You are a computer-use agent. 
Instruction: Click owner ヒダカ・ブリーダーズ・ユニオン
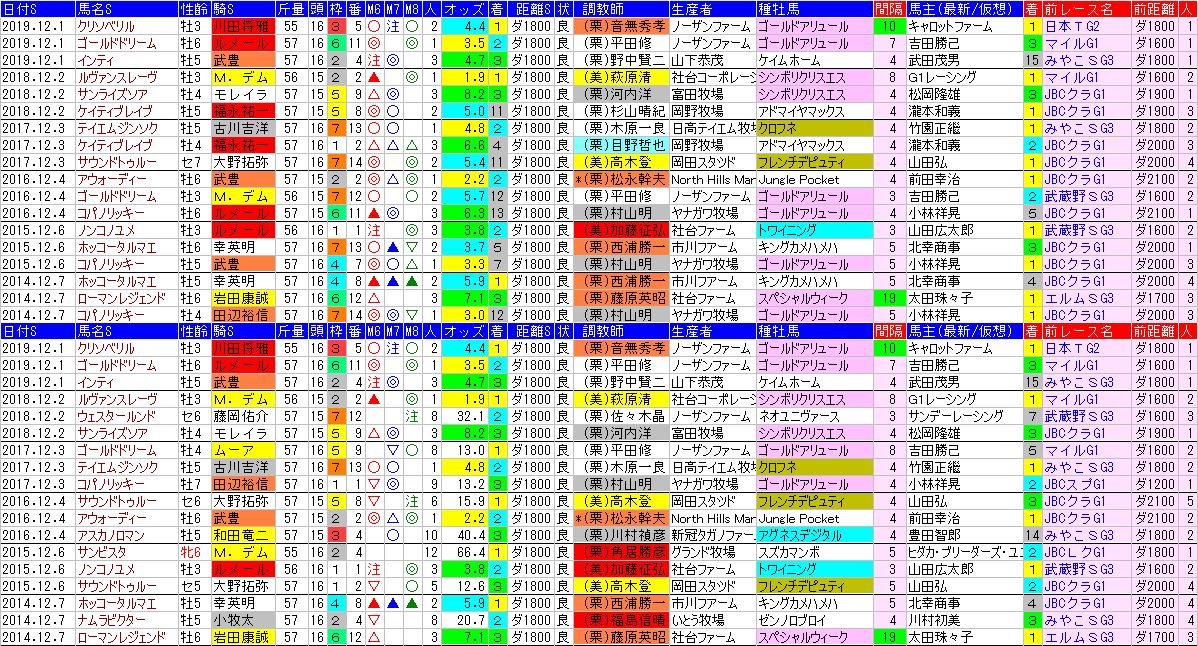tap(965, 552)
